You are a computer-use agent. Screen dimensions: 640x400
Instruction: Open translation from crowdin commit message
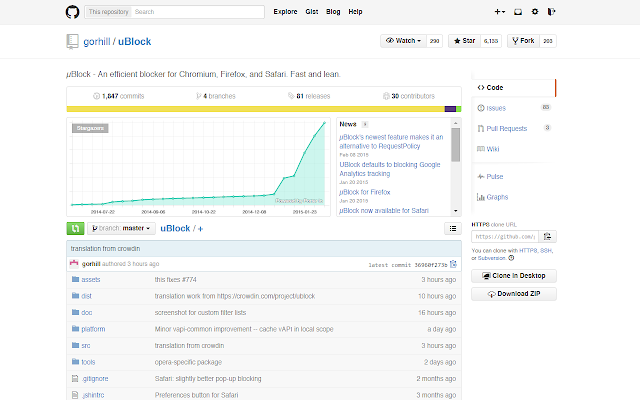point(105,249)
